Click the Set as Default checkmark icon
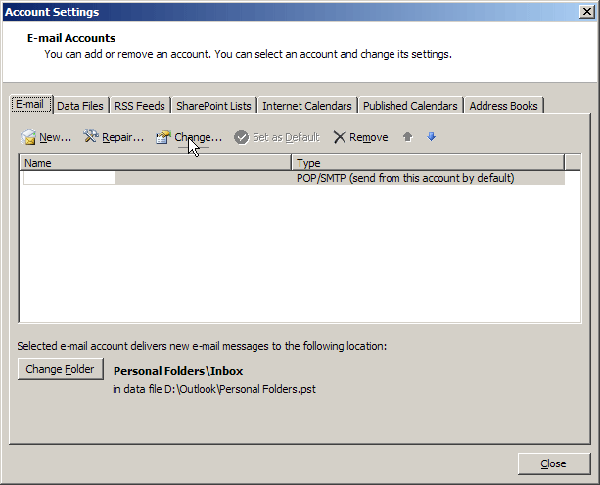Screen dimensions: 600x485 (x=241, y=137)
